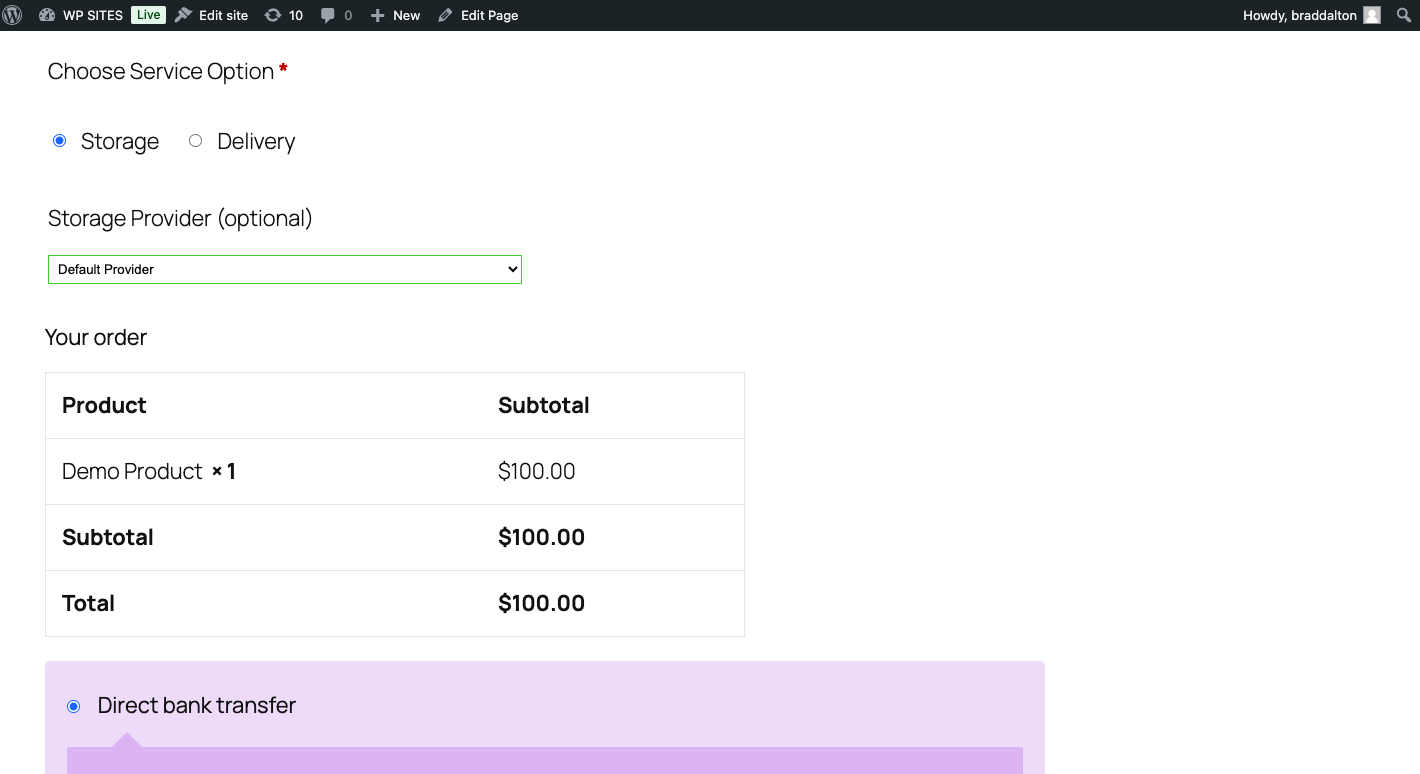Choose the Direct bank transfer payment radio
This screenshot has height=774, width=1420.
tap(74, 707)
